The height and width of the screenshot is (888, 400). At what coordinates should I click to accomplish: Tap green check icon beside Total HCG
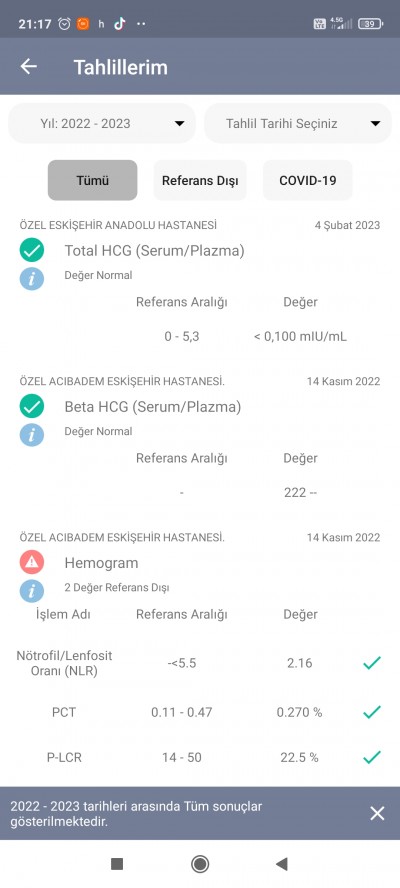pyautogui.click(x=32, y=250)
